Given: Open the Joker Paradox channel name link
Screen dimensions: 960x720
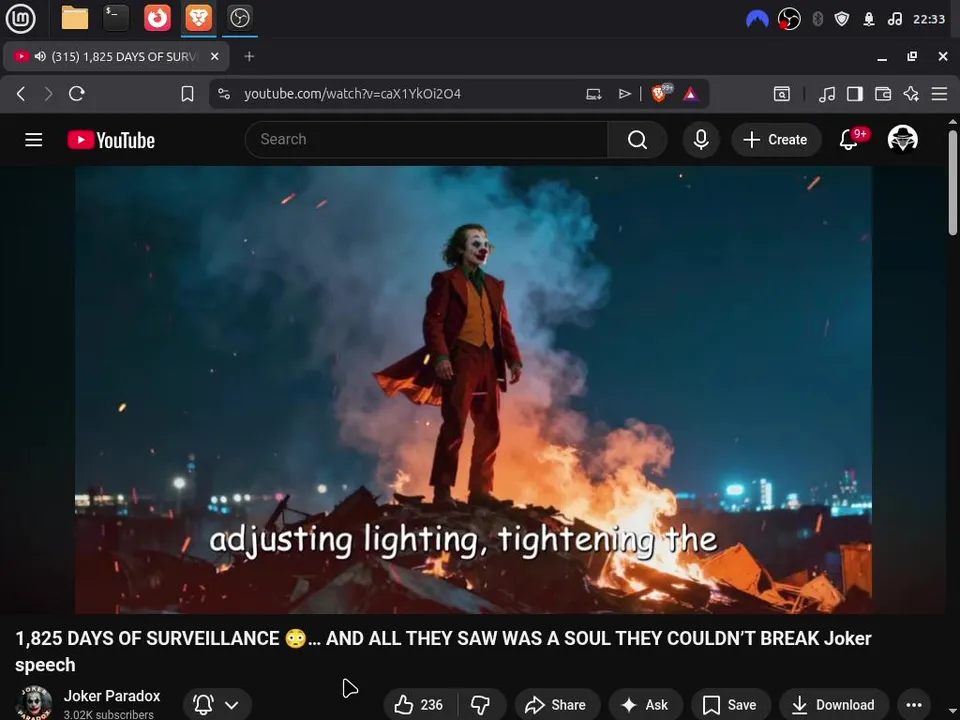Looking at the screenshot, I should click(x=112, y=696).
